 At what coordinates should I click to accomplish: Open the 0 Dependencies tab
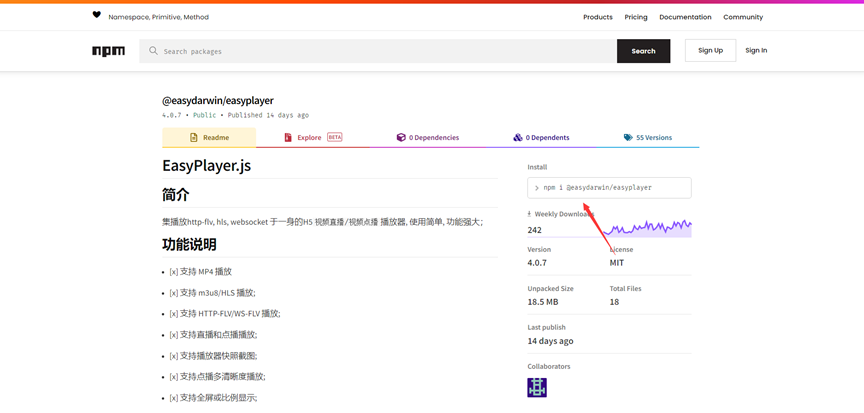click(428, 138)
